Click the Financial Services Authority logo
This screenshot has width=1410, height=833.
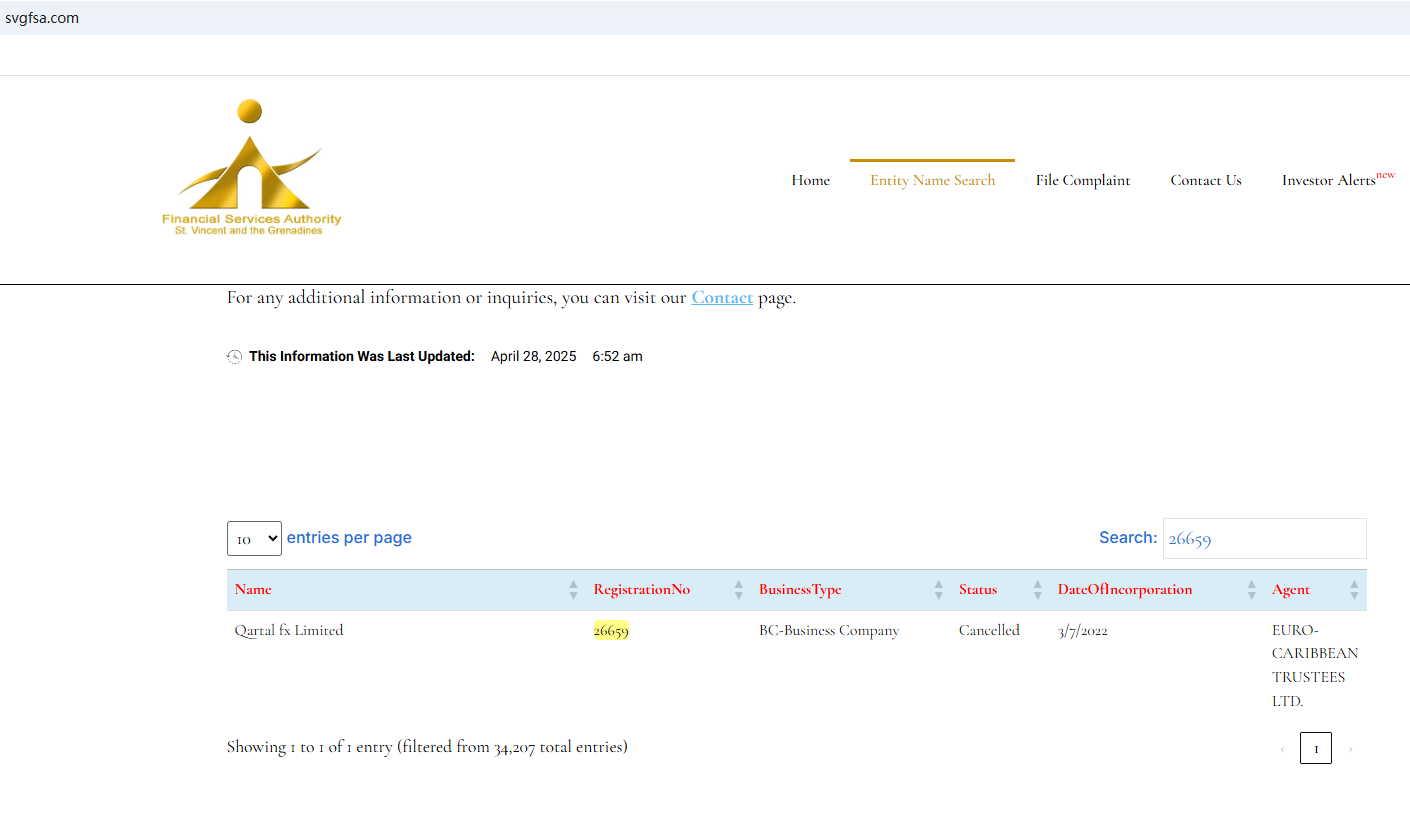pos(251,167)
